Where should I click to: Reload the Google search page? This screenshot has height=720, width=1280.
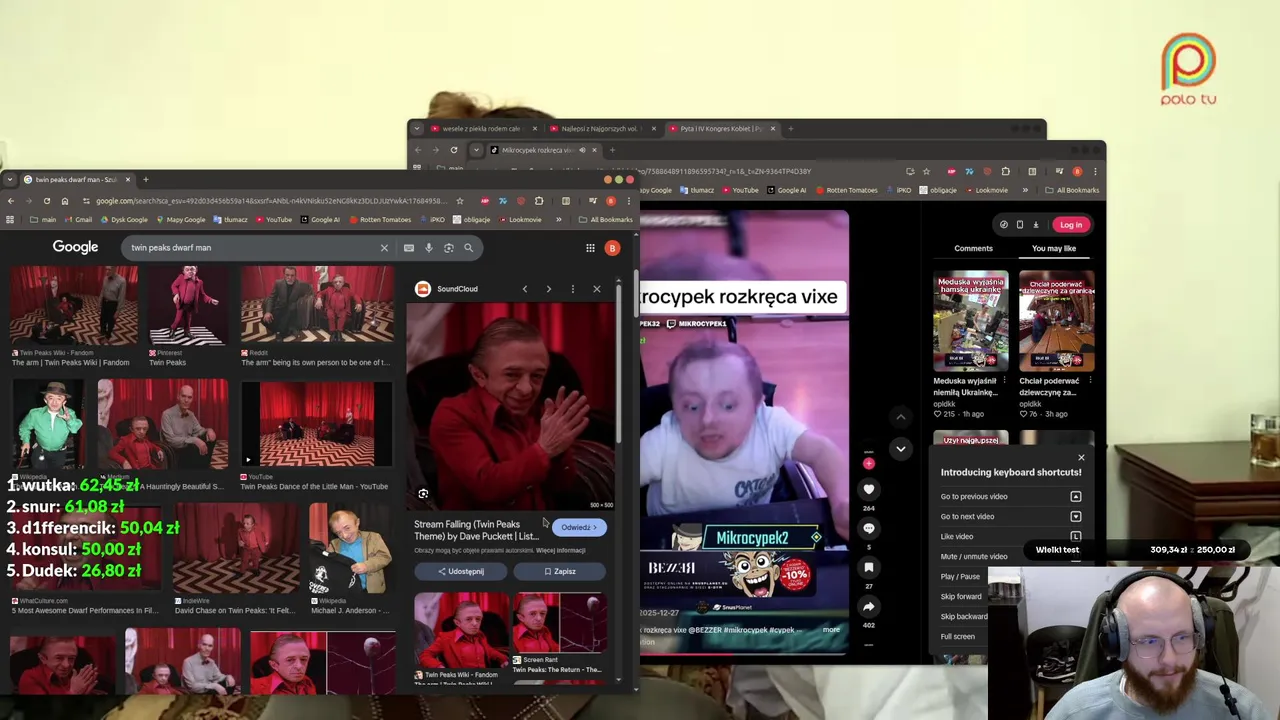[46, 201]
